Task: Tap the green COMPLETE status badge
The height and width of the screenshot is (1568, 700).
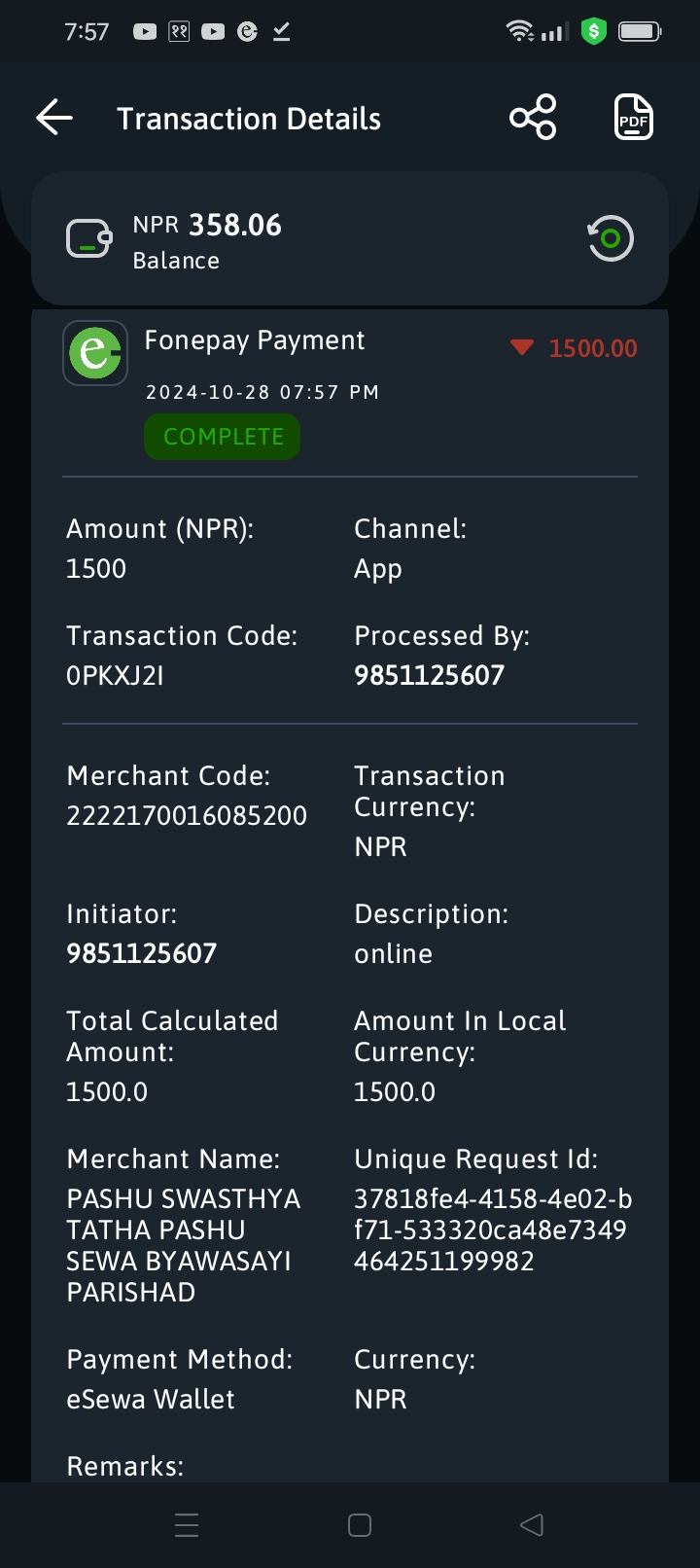Action: point(223,437)
